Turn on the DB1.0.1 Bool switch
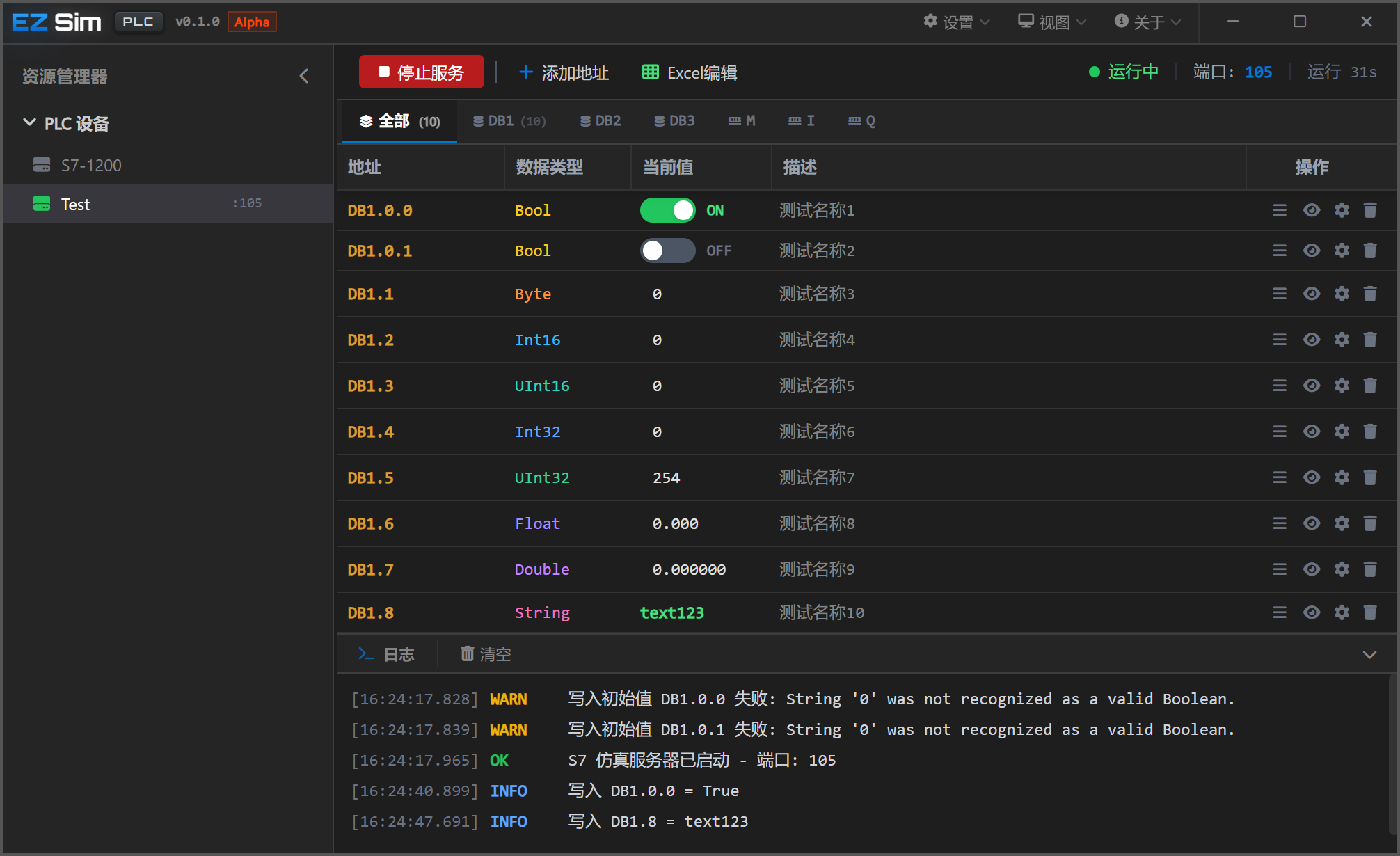 click(667, 251)
